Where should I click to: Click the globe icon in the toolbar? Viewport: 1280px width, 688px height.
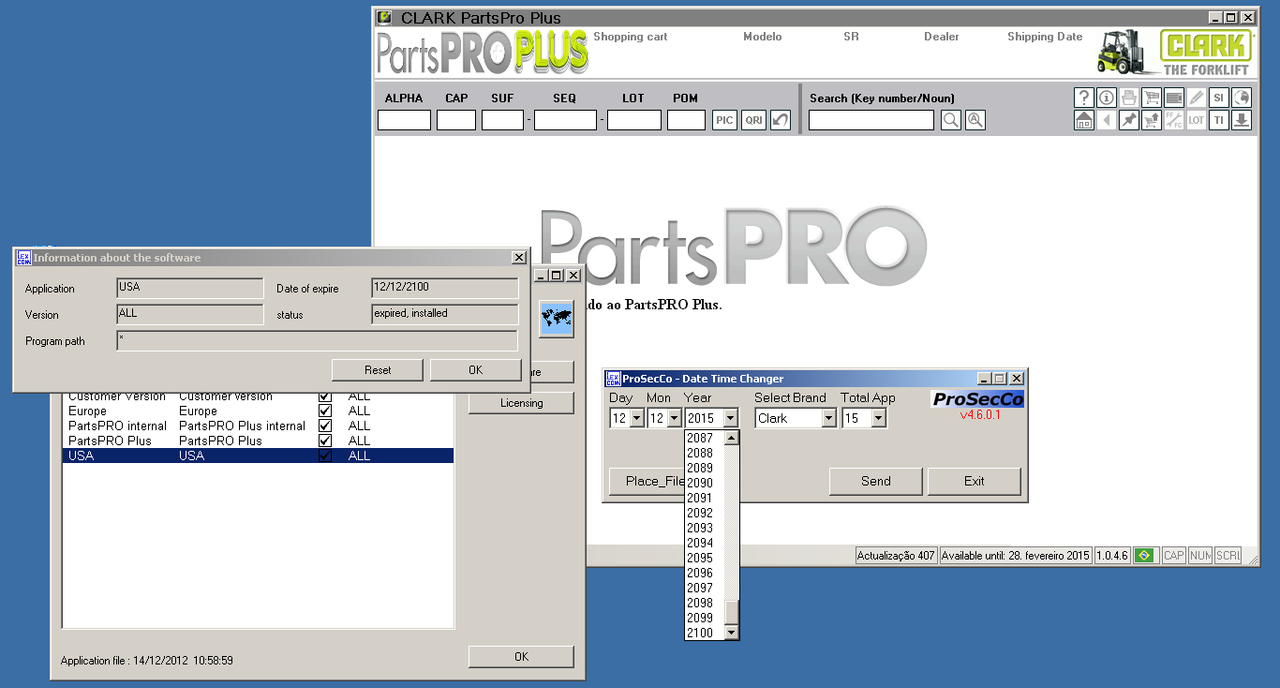1241,98
